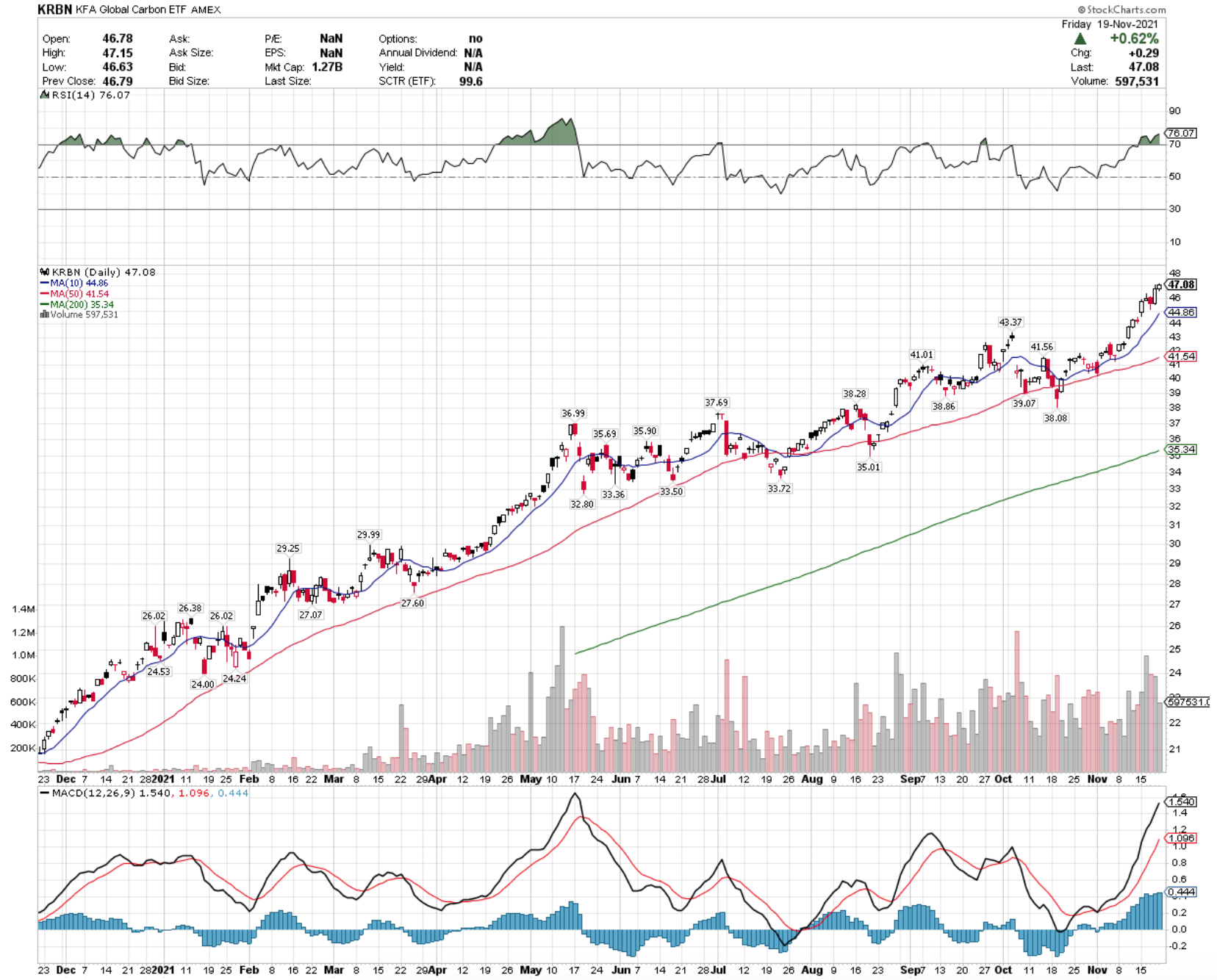This screenshot has height=980, width=1217.
Task: Click the 37.69 July high label
Action: (x=717, y=403)
